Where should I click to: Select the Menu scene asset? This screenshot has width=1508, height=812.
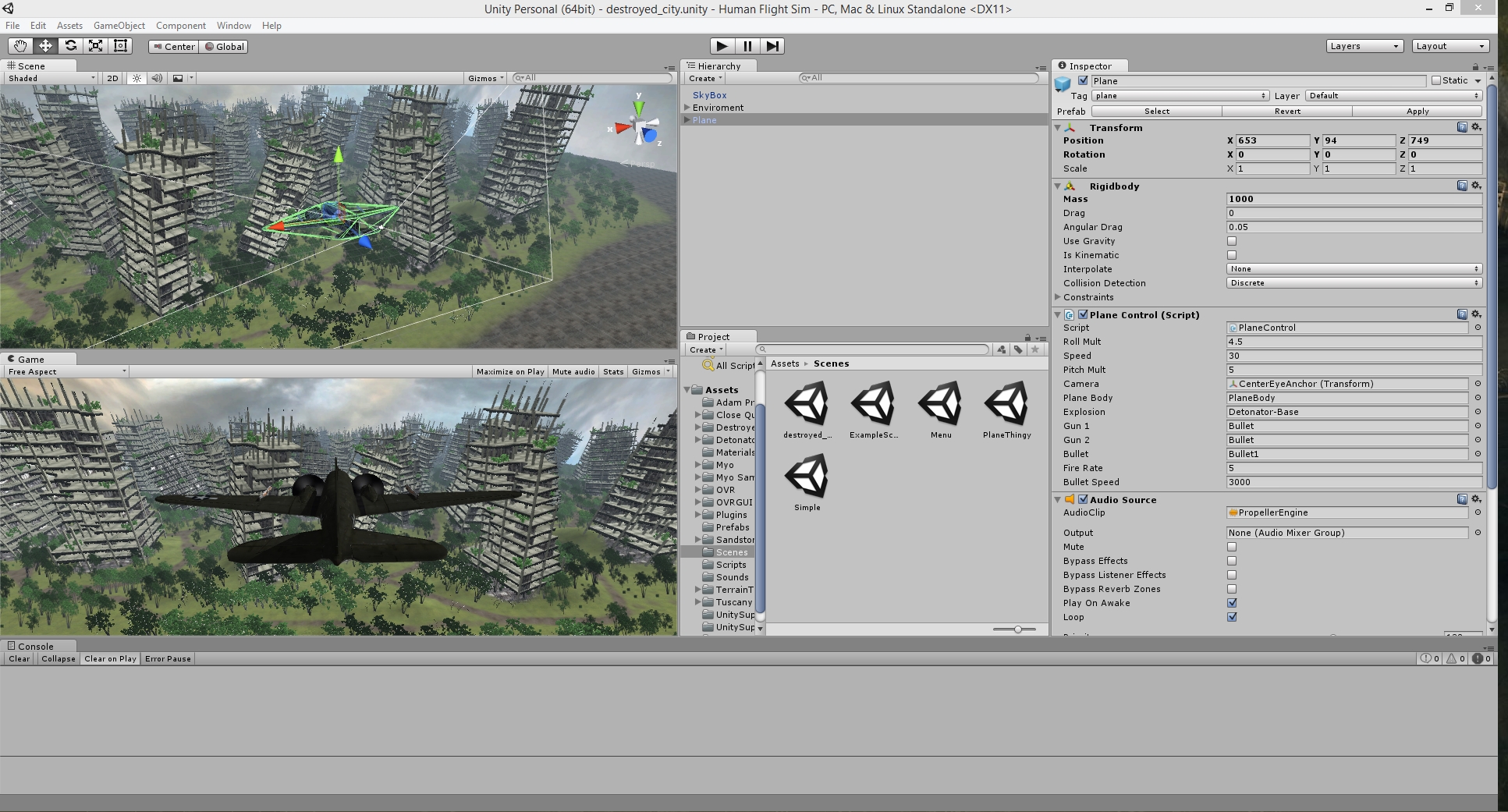pyautogui.click(x=941, y=410)
